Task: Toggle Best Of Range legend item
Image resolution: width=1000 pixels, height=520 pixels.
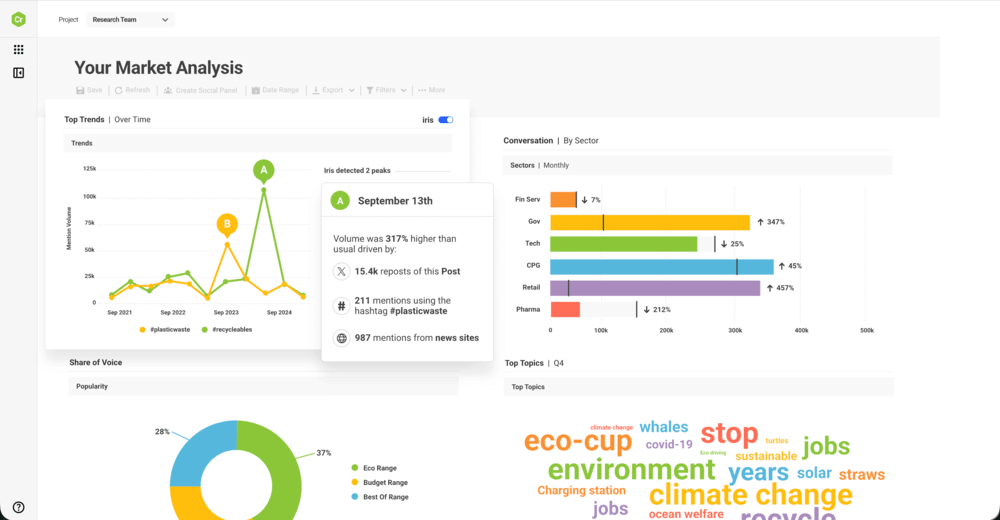Action: pos(380,497)
